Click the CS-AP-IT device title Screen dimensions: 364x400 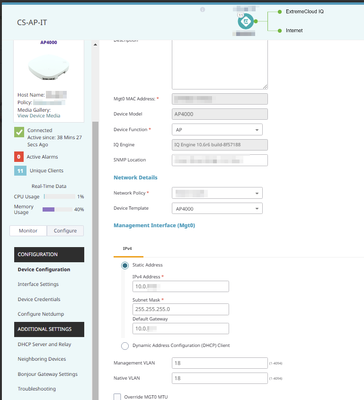point(32,23)
